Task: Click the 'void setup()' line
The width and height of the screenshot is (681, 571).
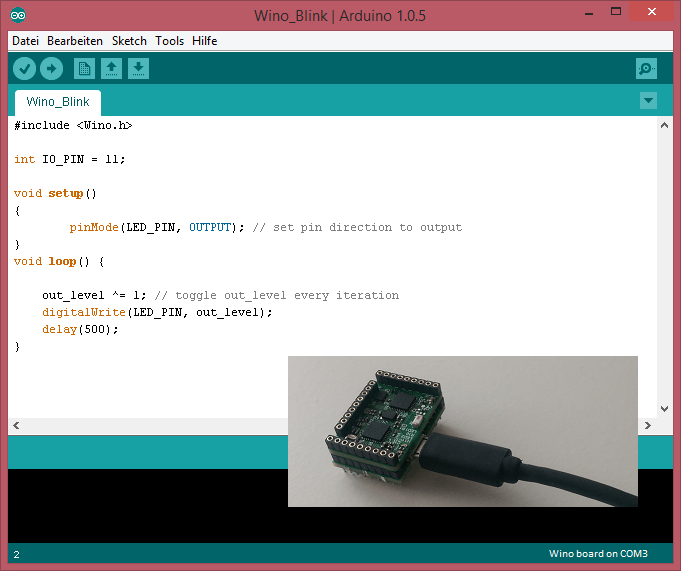Action: click(55, 193)
